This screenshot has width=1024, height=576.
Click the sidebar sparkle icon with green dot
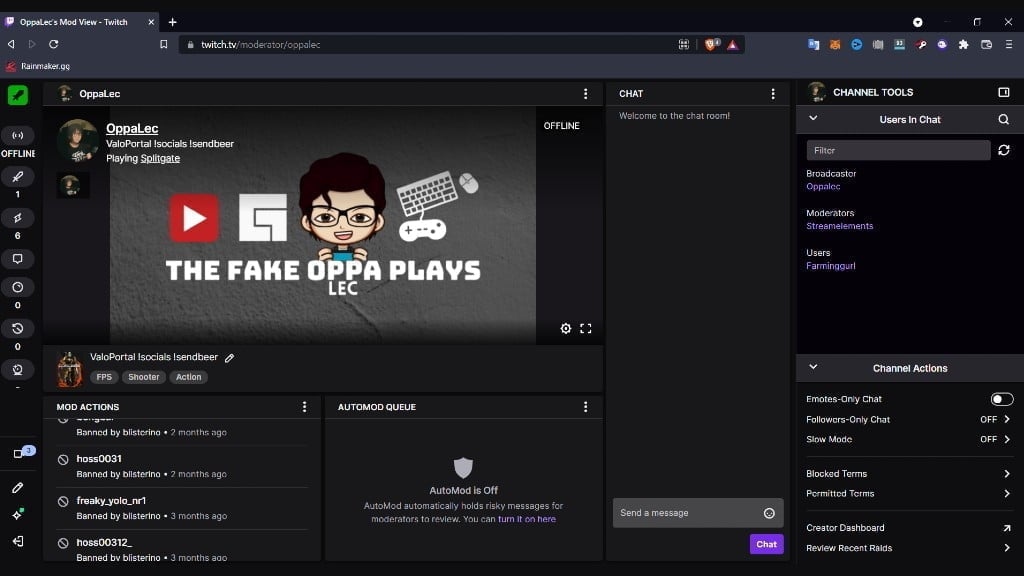[x=18, y=515]
